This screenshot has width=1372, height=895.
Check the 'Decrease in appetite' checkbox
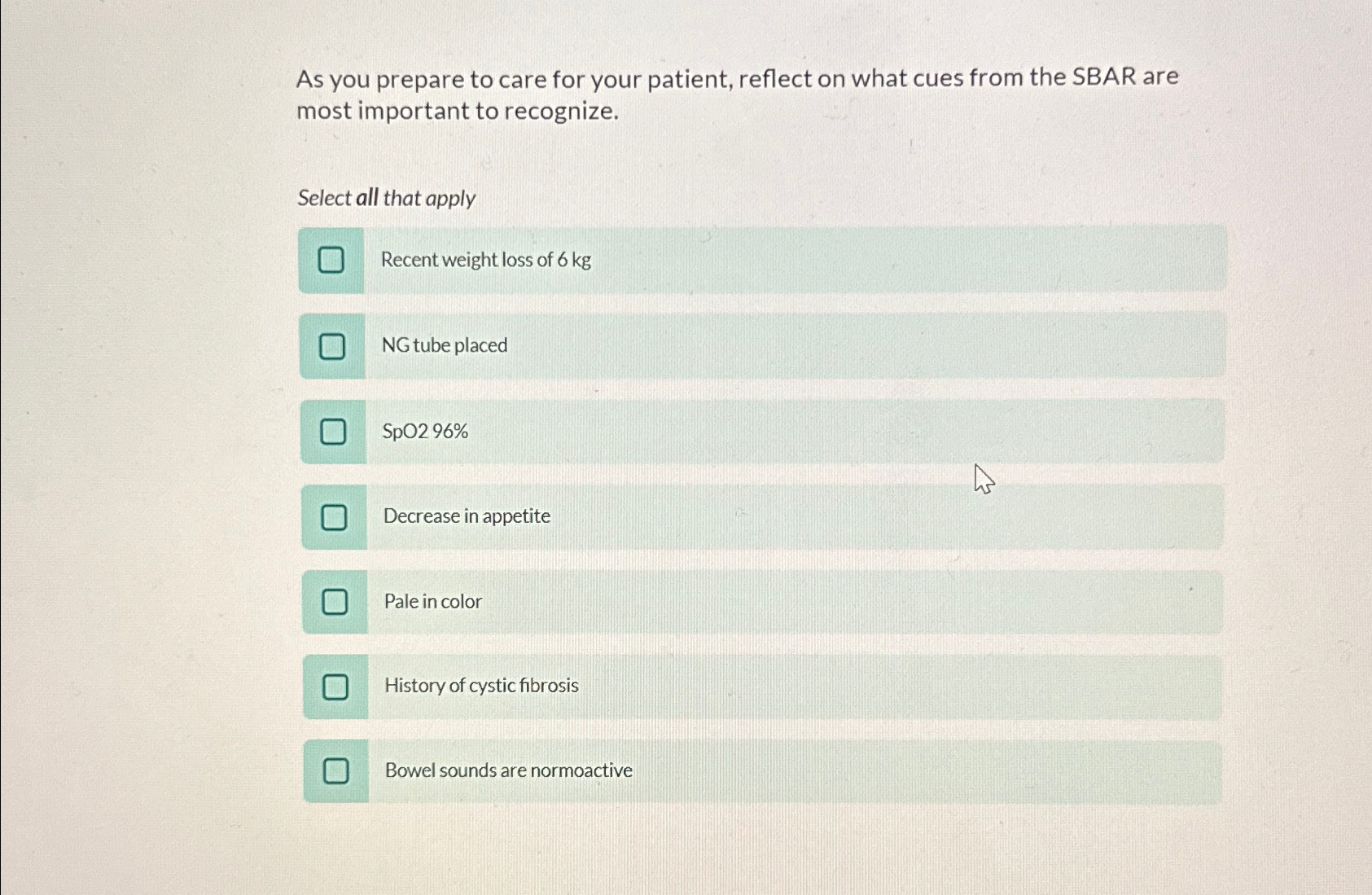pyautogui.click(x=333, y=517)
